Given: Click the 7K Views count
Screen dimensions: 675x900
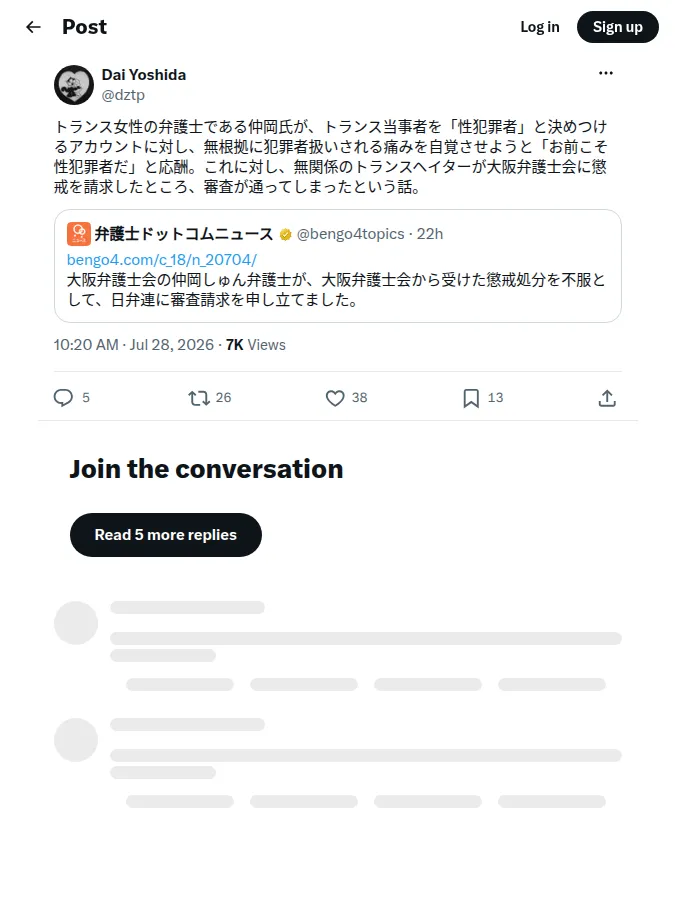Looking at the screenshot, I should click(255, 345).
